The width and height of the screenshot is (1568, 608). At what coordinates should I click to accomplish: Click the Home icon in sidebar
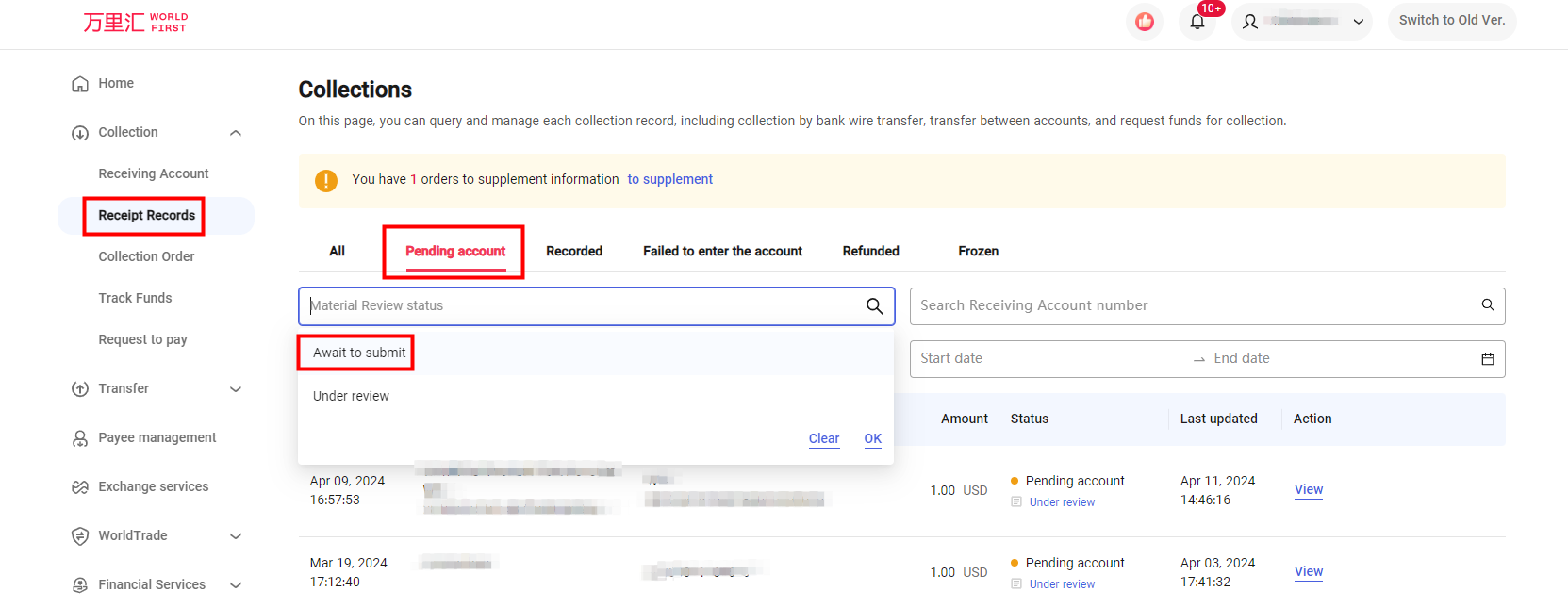[x=80, y=84]
